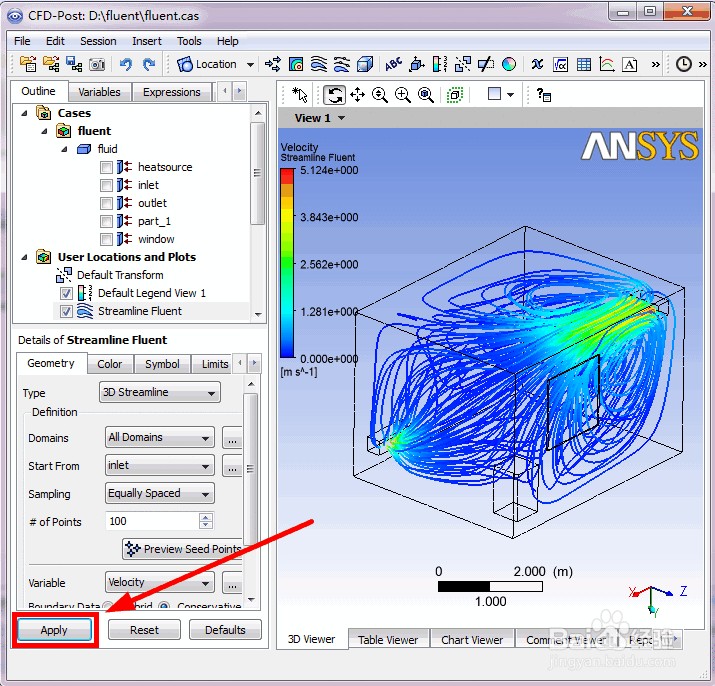Insert a Streamline from the toolbar

(x=319, y=64)
